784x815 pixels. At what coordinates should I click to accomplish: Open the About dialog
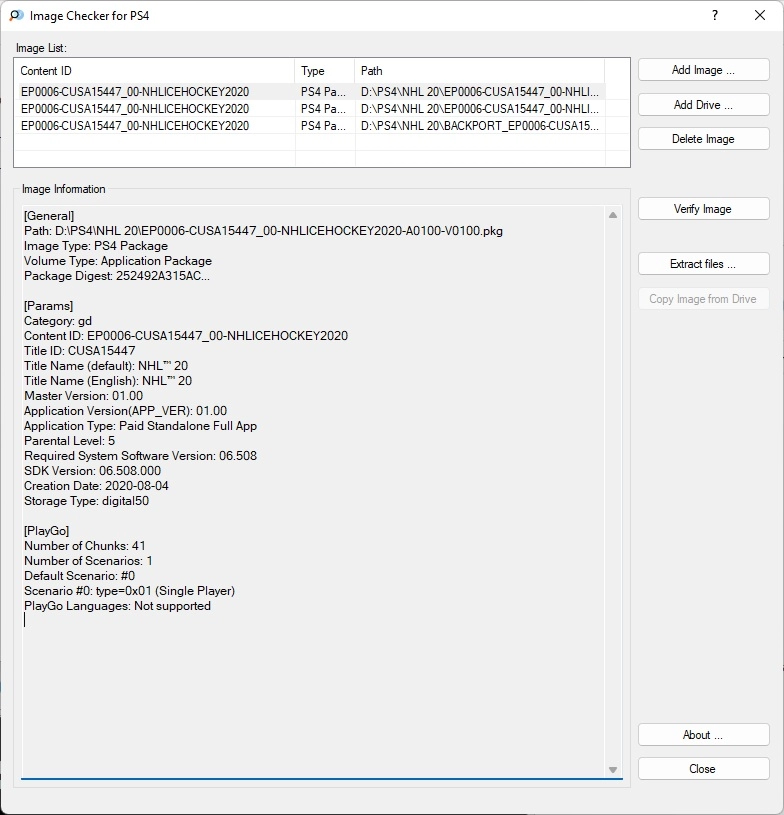pyautogui.click(x=703, y=735)
